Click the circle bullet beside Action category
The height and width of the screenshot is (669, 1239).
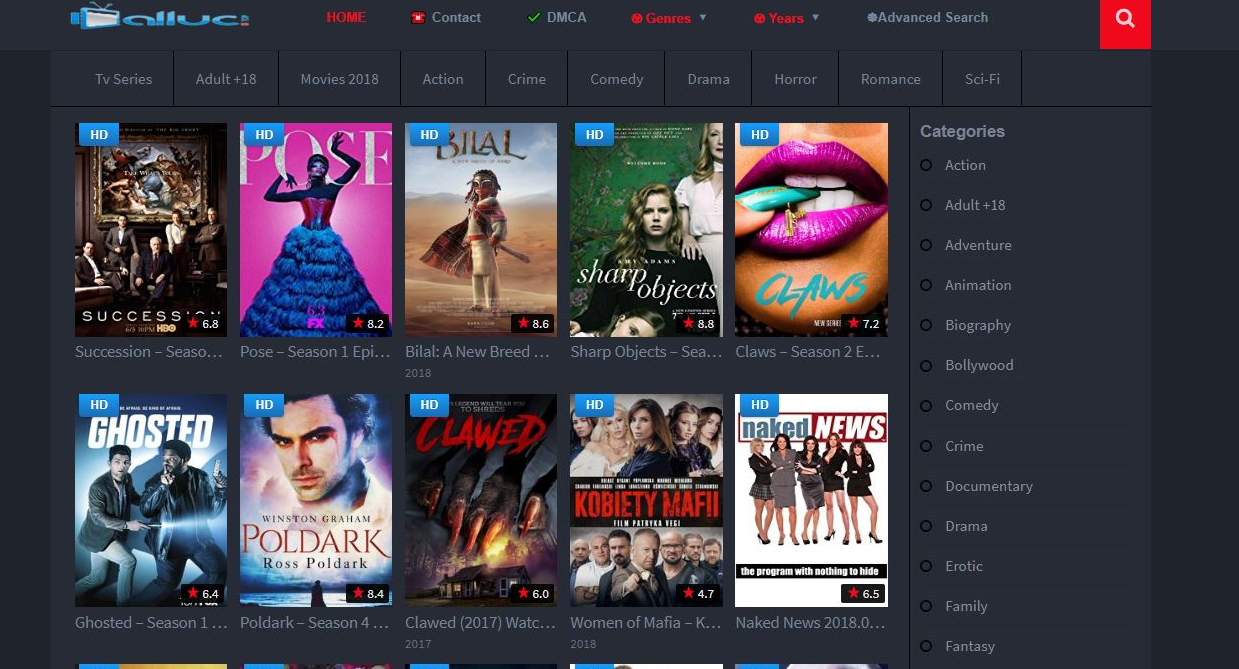[x=926, y=165]
